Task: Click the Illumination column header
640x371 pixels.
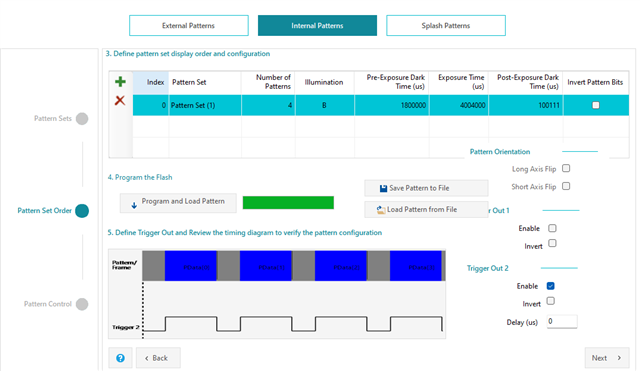Action: (x=324, y=82)
